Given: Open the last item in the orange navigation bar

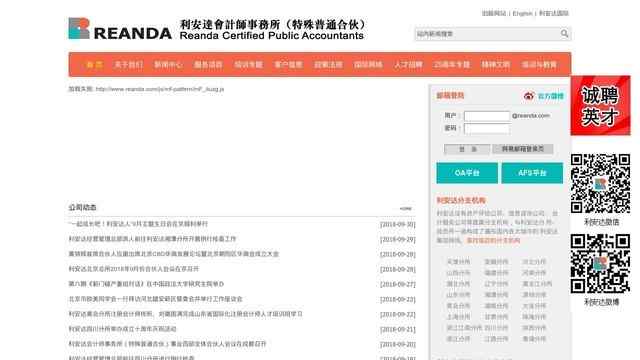Looking at the screenshot, I should click(539, 64).
